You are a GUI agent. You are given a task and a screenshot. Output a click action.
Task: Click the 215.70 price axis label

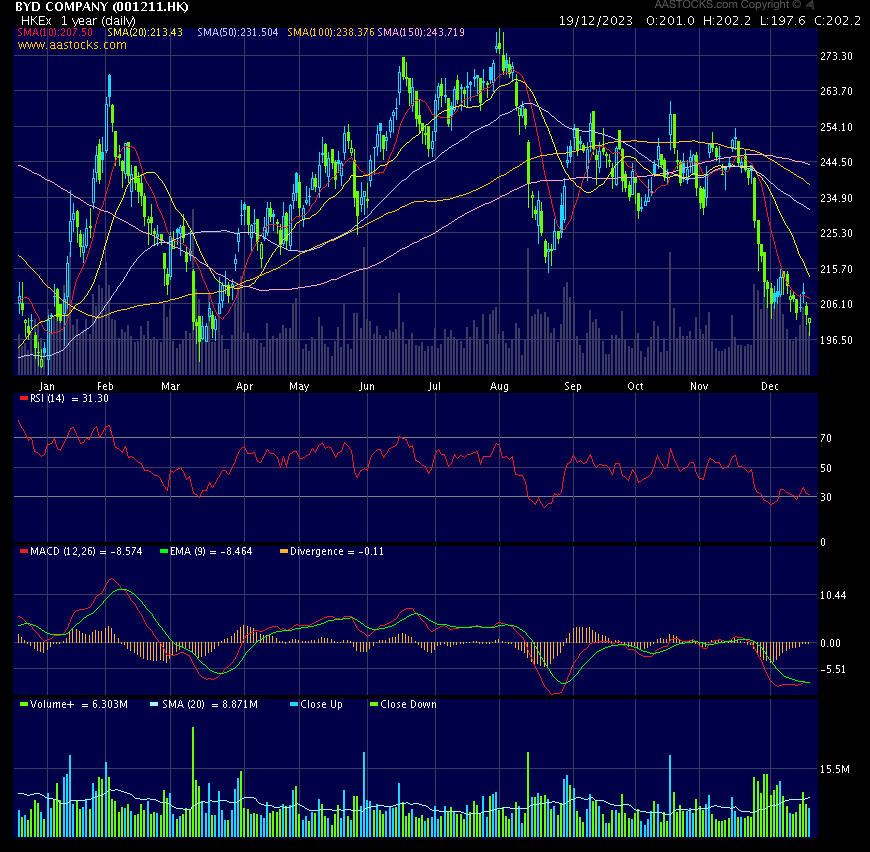(836, 269)
